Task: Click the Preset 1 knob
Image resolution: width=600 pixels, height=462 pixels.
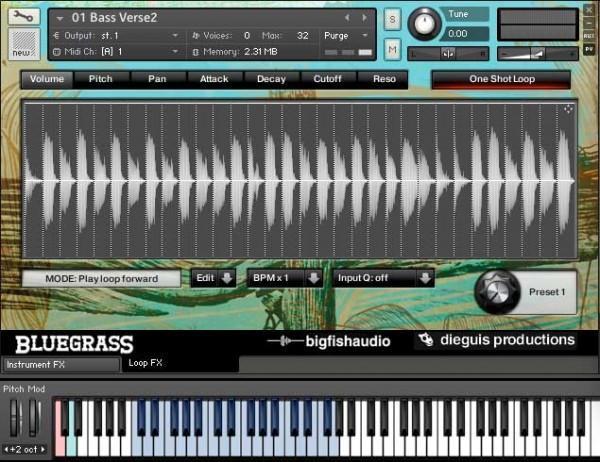Action: tap(497, 292)
